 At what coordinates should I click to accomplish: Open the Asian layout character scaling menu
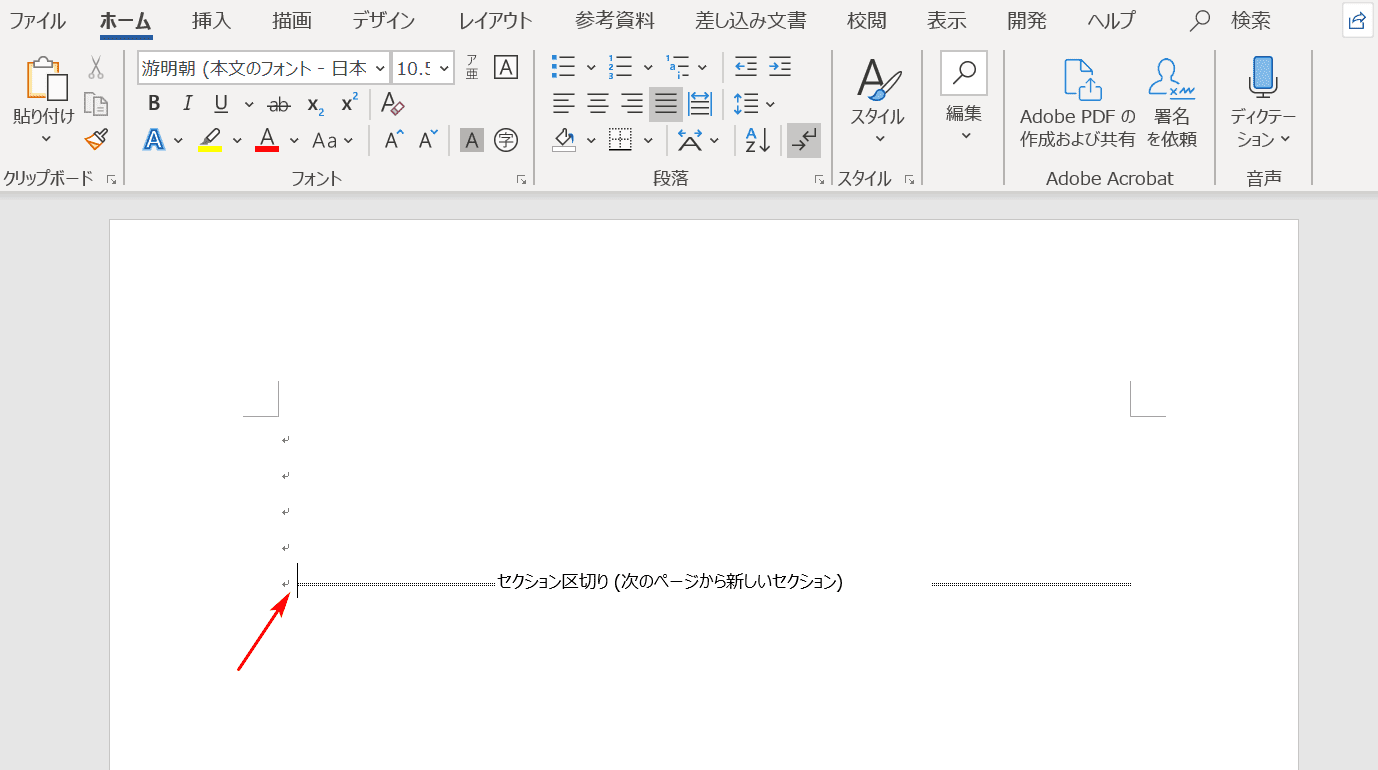pos(699,140)
